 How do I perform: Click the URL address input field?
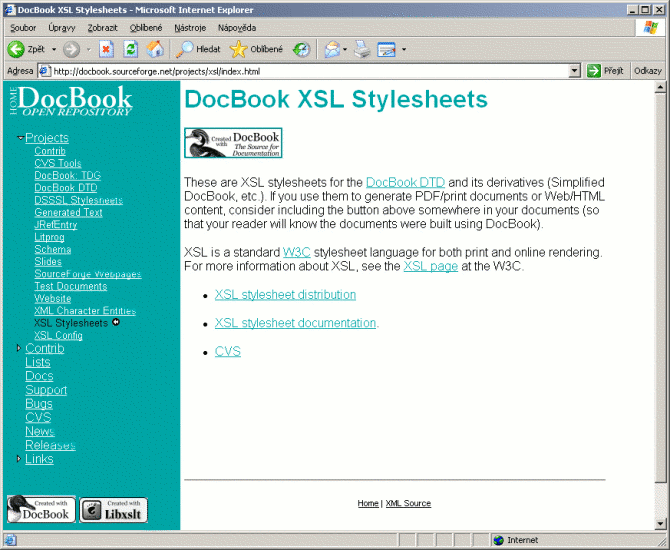pos(304,71)
